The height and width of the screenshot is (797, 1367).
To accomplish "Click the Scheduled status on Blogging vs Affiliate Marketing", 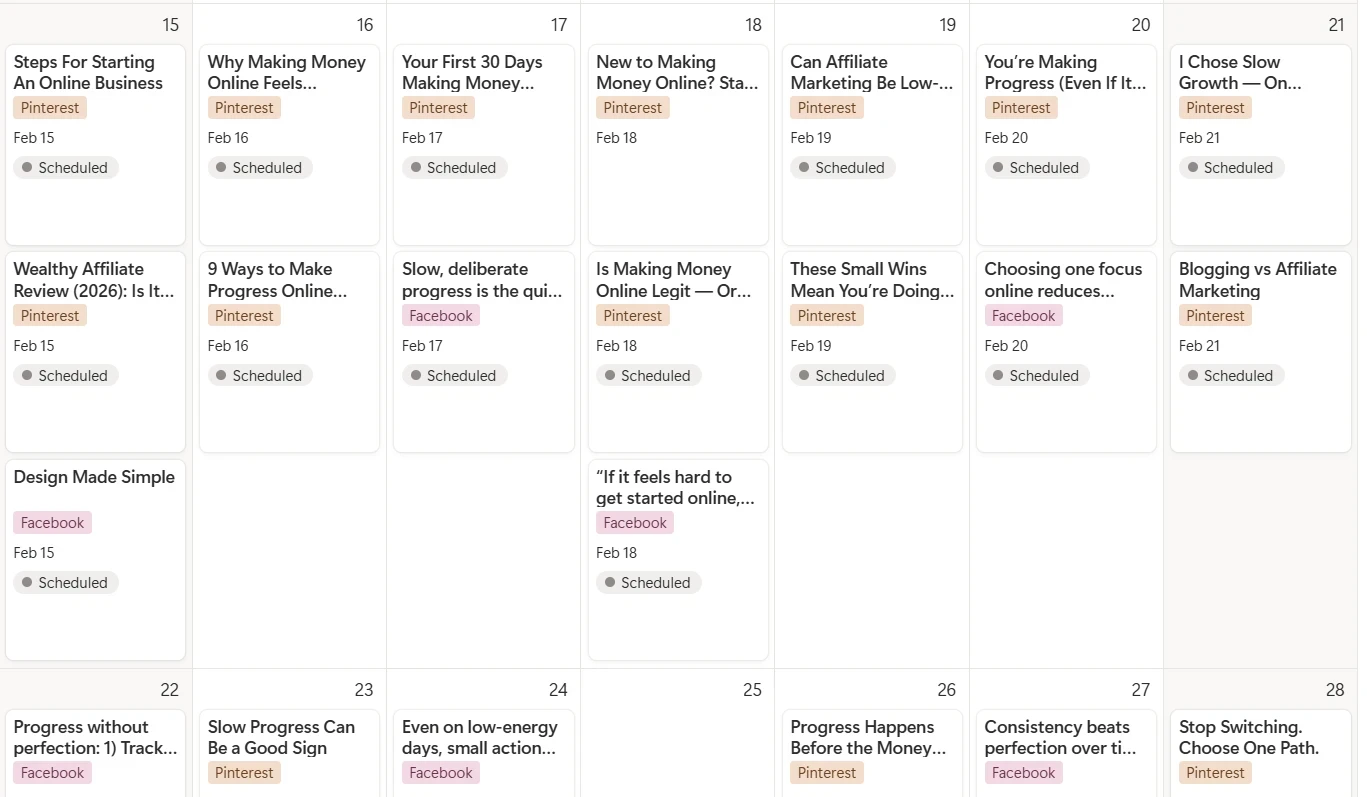I will [x=1231, y=376].
